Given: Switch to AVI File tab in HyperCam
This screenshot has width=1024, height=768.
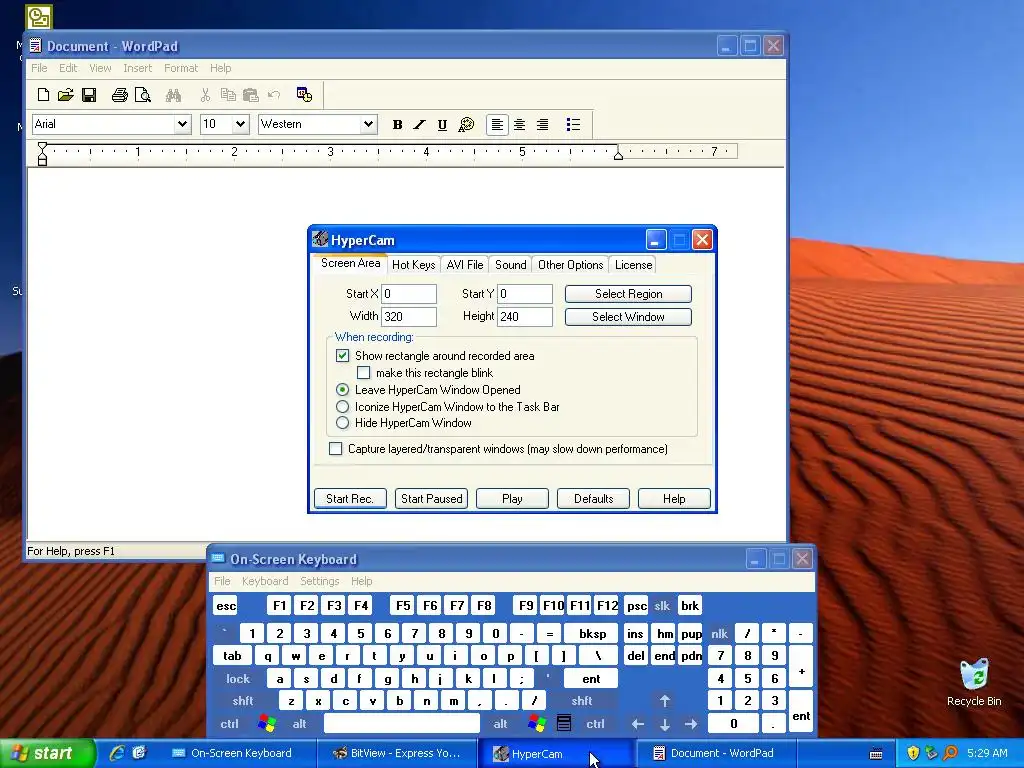Looking at the screenshot, I should click(x=465, y=264).
